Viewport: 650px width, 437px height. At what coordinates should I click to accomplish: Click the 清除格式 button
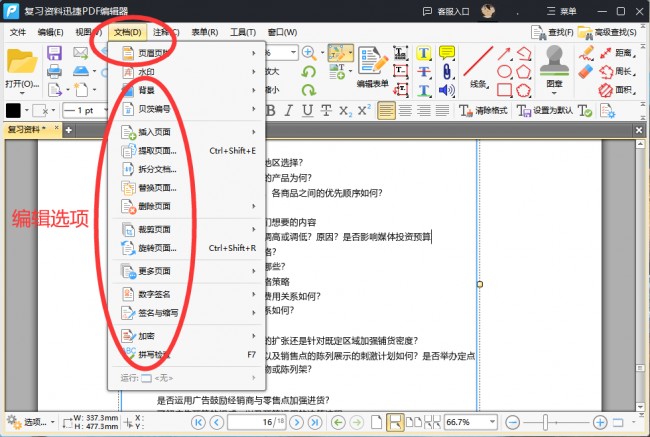click(483, 110)
